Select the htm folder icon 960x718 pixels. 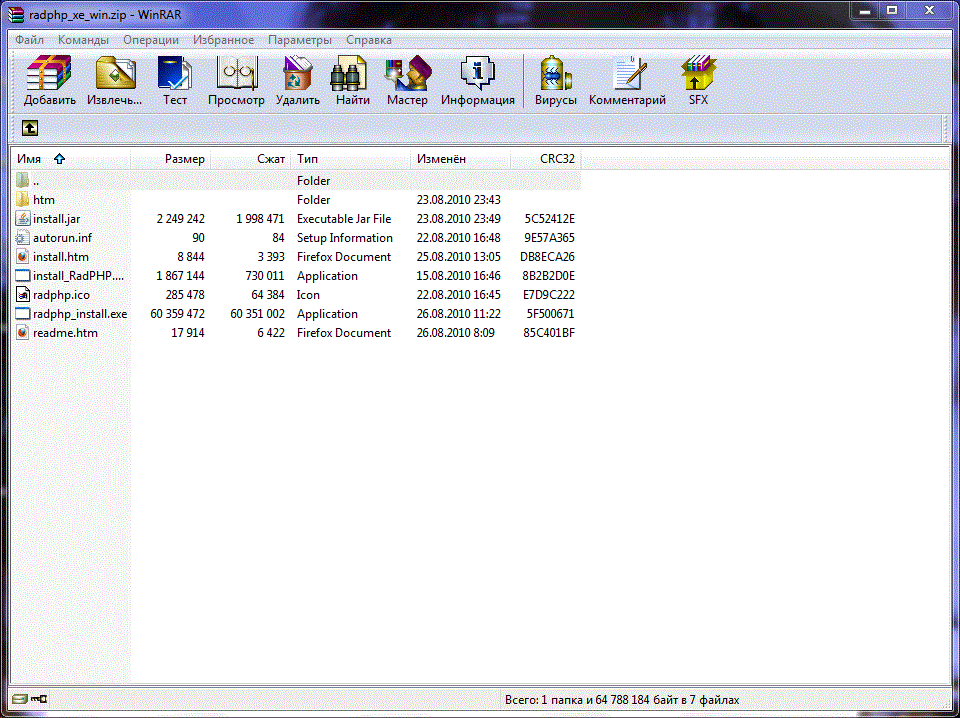point(23,200)
